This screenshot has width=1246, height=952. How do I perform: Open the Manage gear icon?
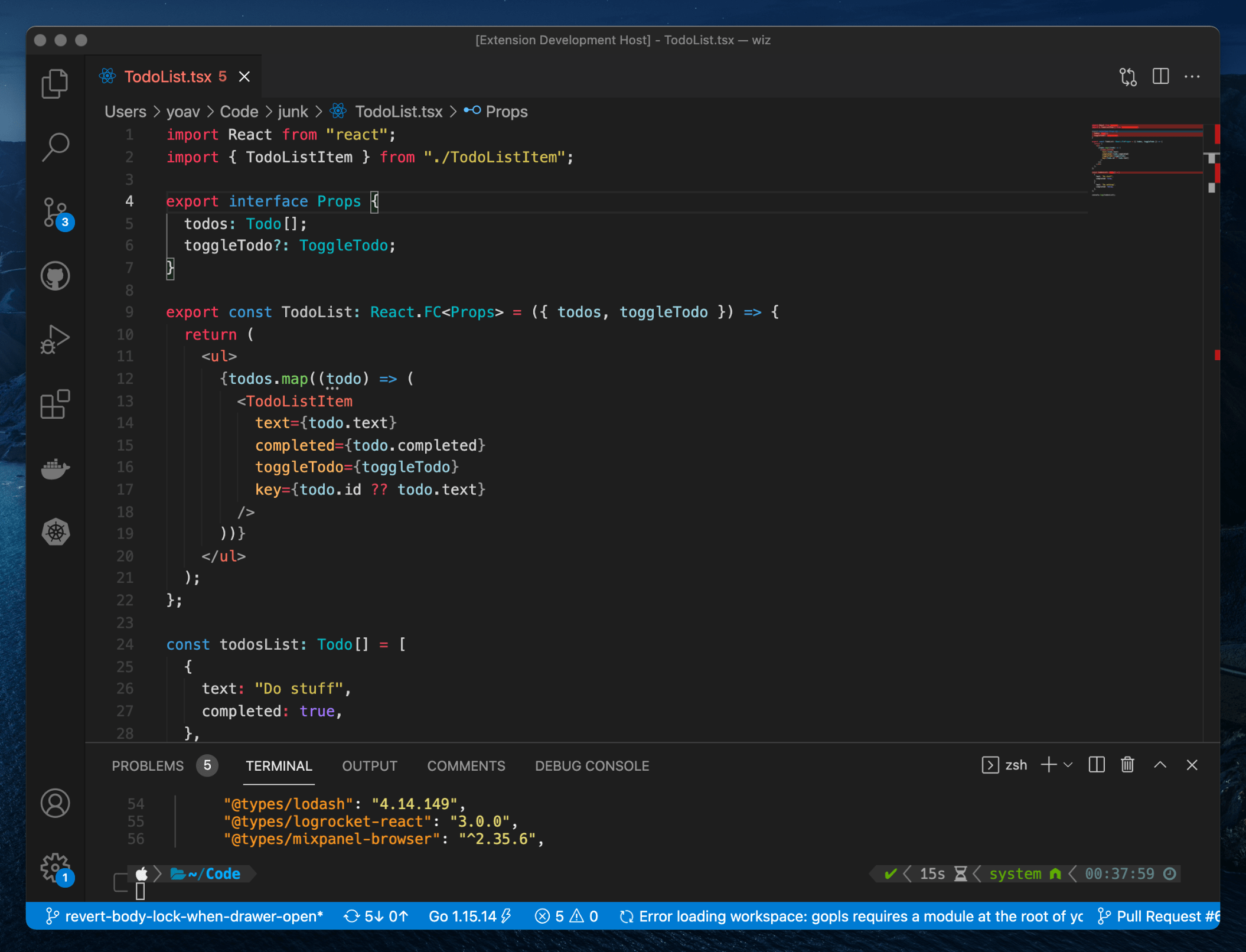(x=56, y=868)
